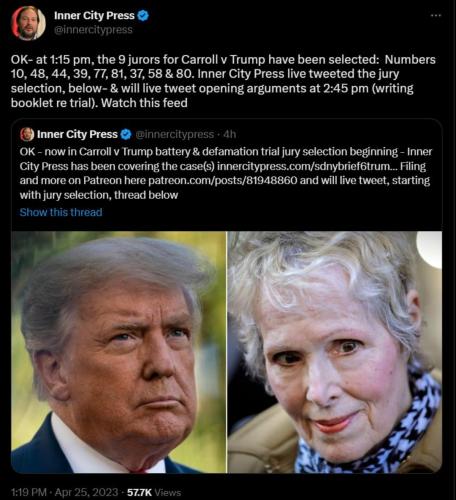Image resolution: width=456 pixels, height=500 pixels.
Task: Click Show this thread
Action: (61, 212)
